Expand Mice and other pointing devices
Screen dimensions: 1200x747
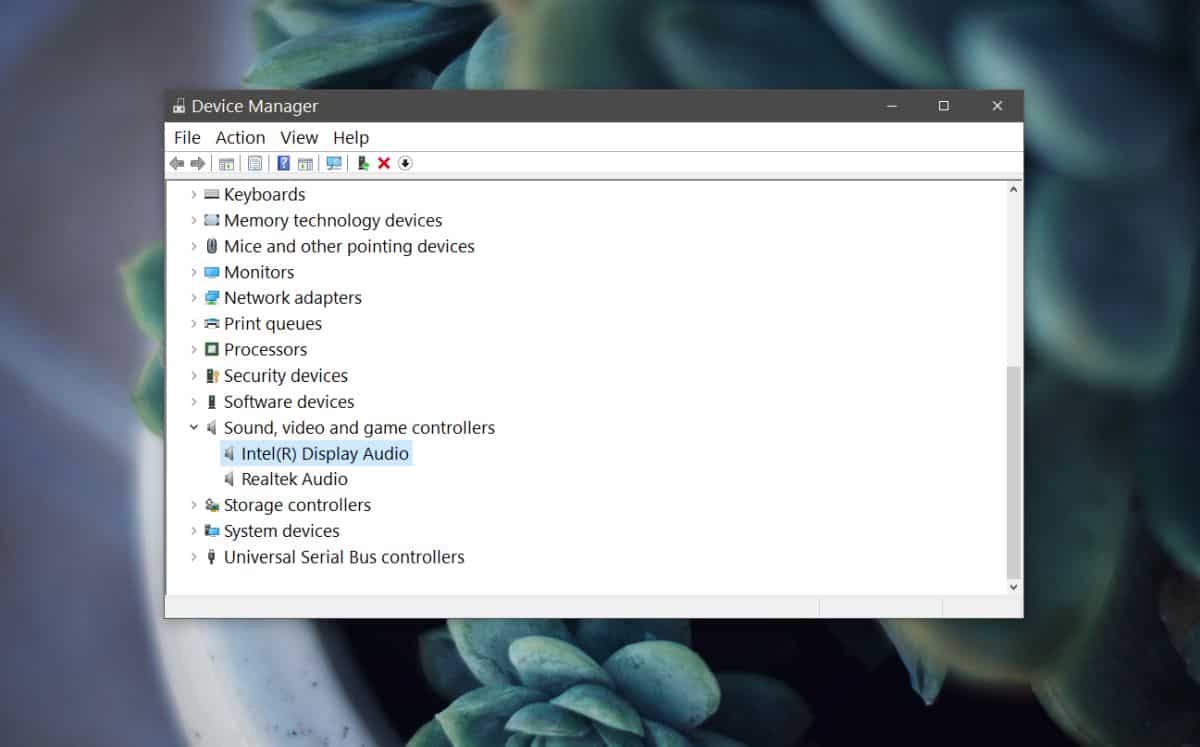click(x=194, y=246)
